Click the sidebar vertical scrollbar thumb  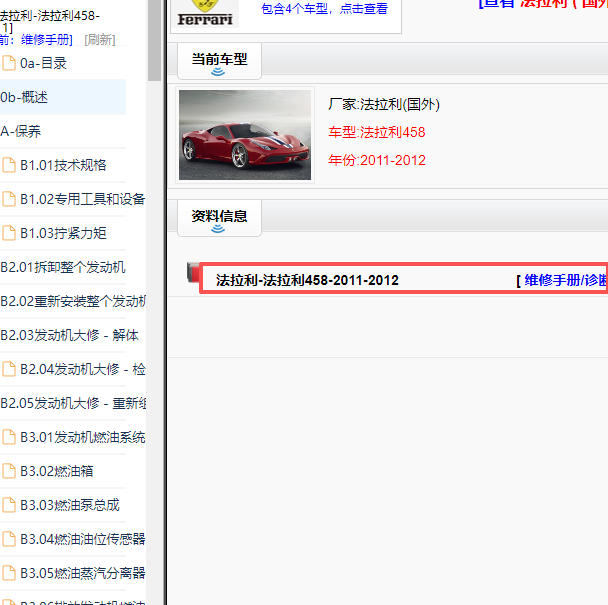[x=154, y=40]
